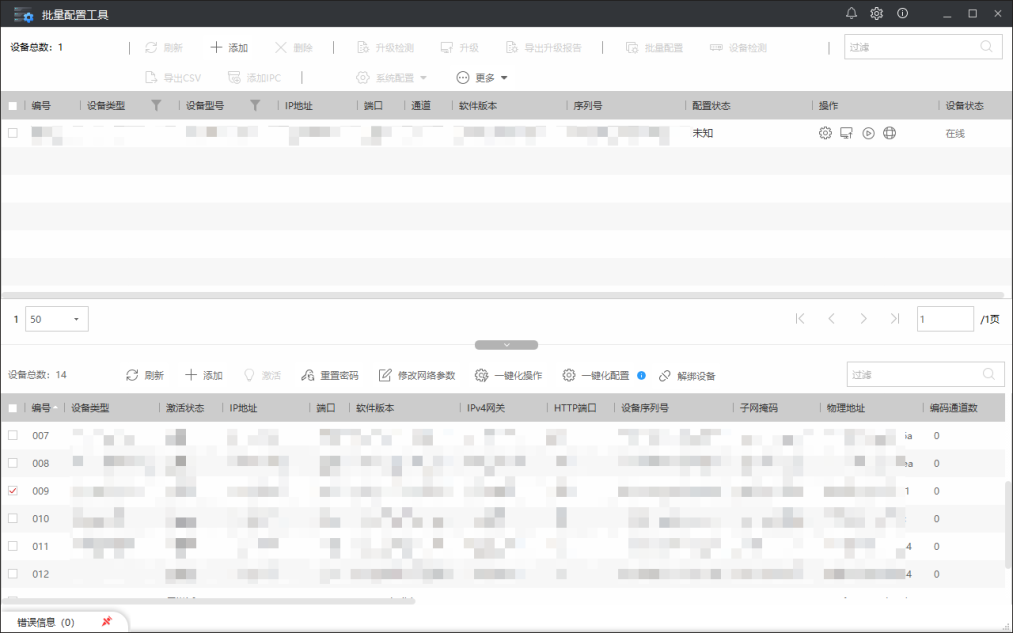Click the filter funnel beside 设备型号

pos(255,105)
